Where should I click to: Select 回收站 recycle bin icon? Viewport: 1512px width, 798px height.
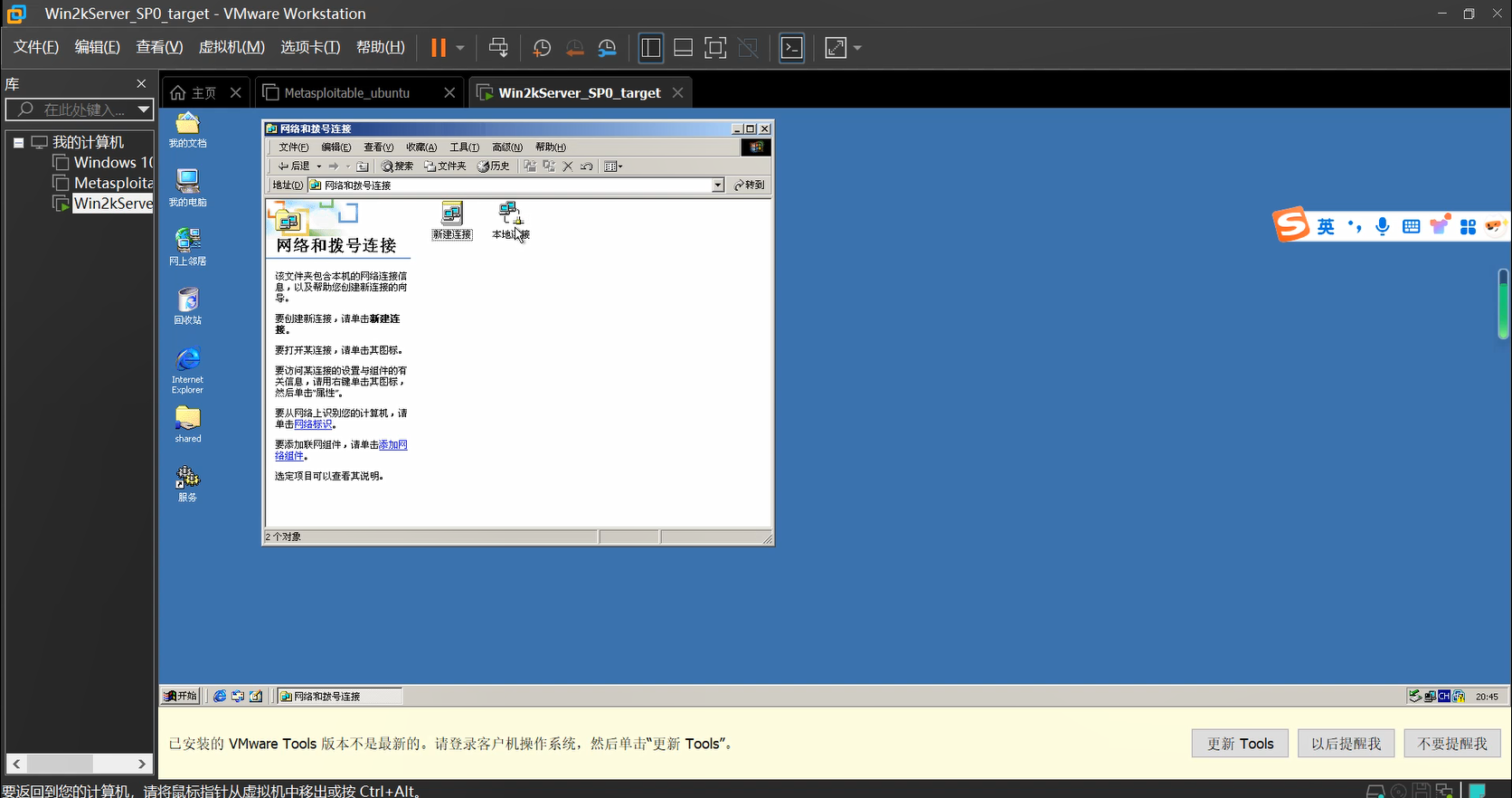coord(187,306)
